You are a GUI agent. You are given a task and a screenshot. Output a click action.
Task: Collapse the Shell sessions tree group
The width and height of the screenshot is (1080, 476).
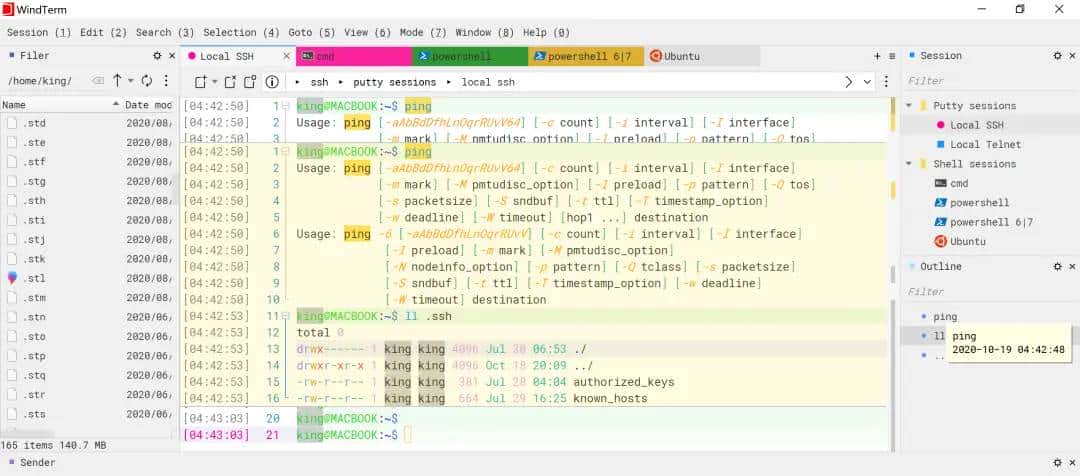point(909,164)
